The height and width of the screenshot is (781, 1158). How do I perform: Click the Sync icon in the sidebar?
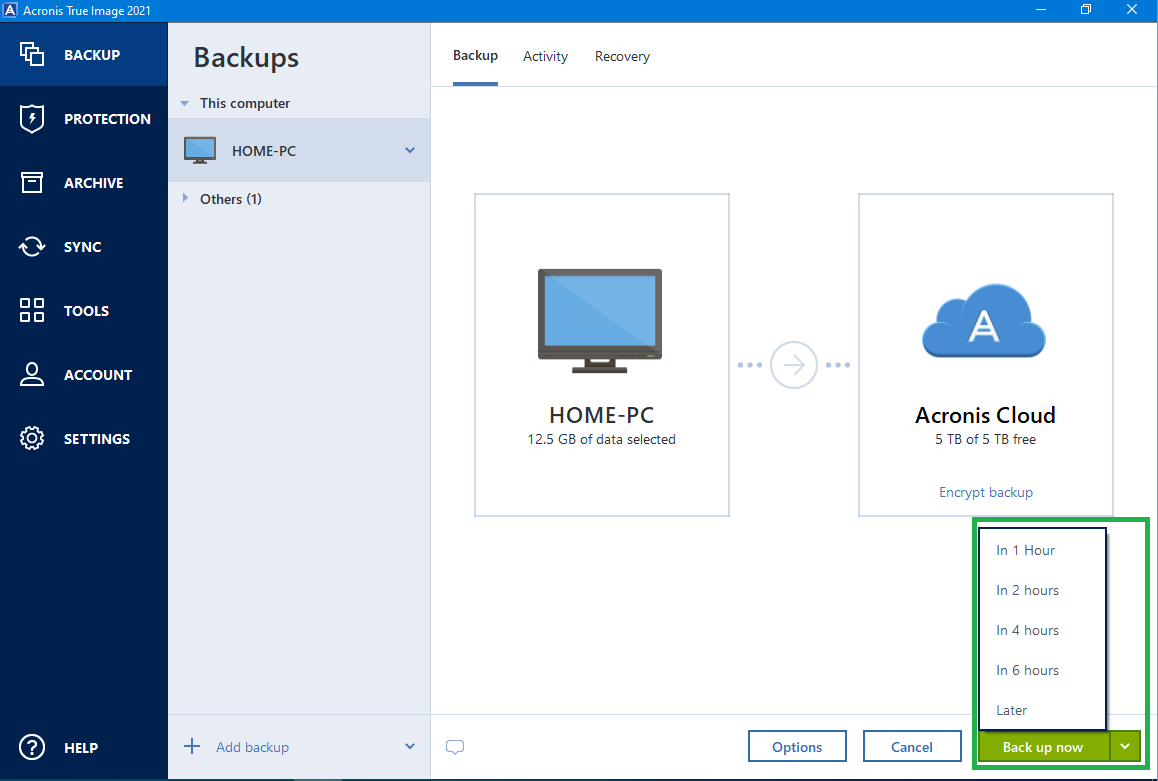pyautogui.click(x=31, y=246)
